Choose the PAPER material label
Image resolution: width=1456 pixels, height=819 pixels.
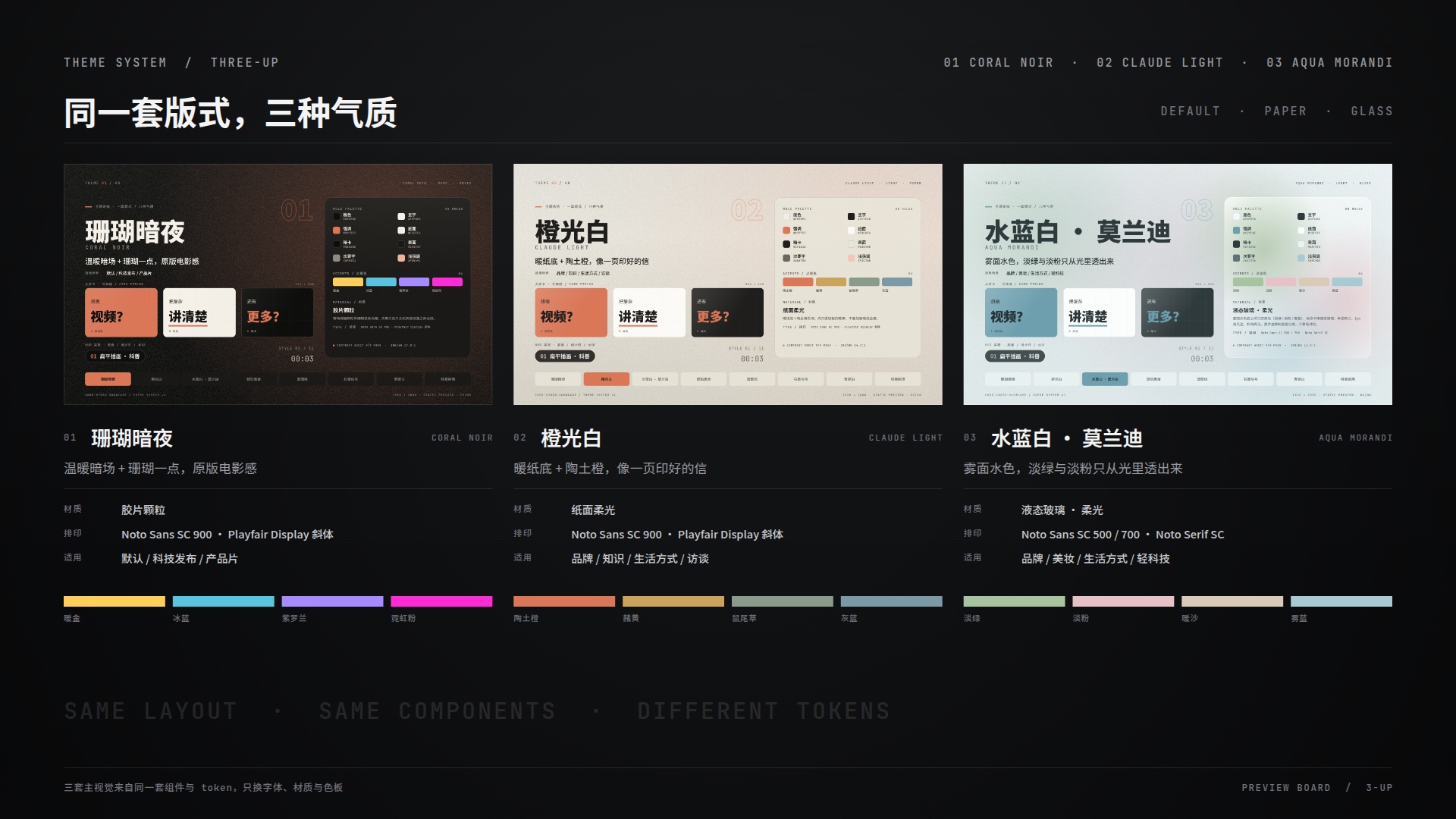1285,111
